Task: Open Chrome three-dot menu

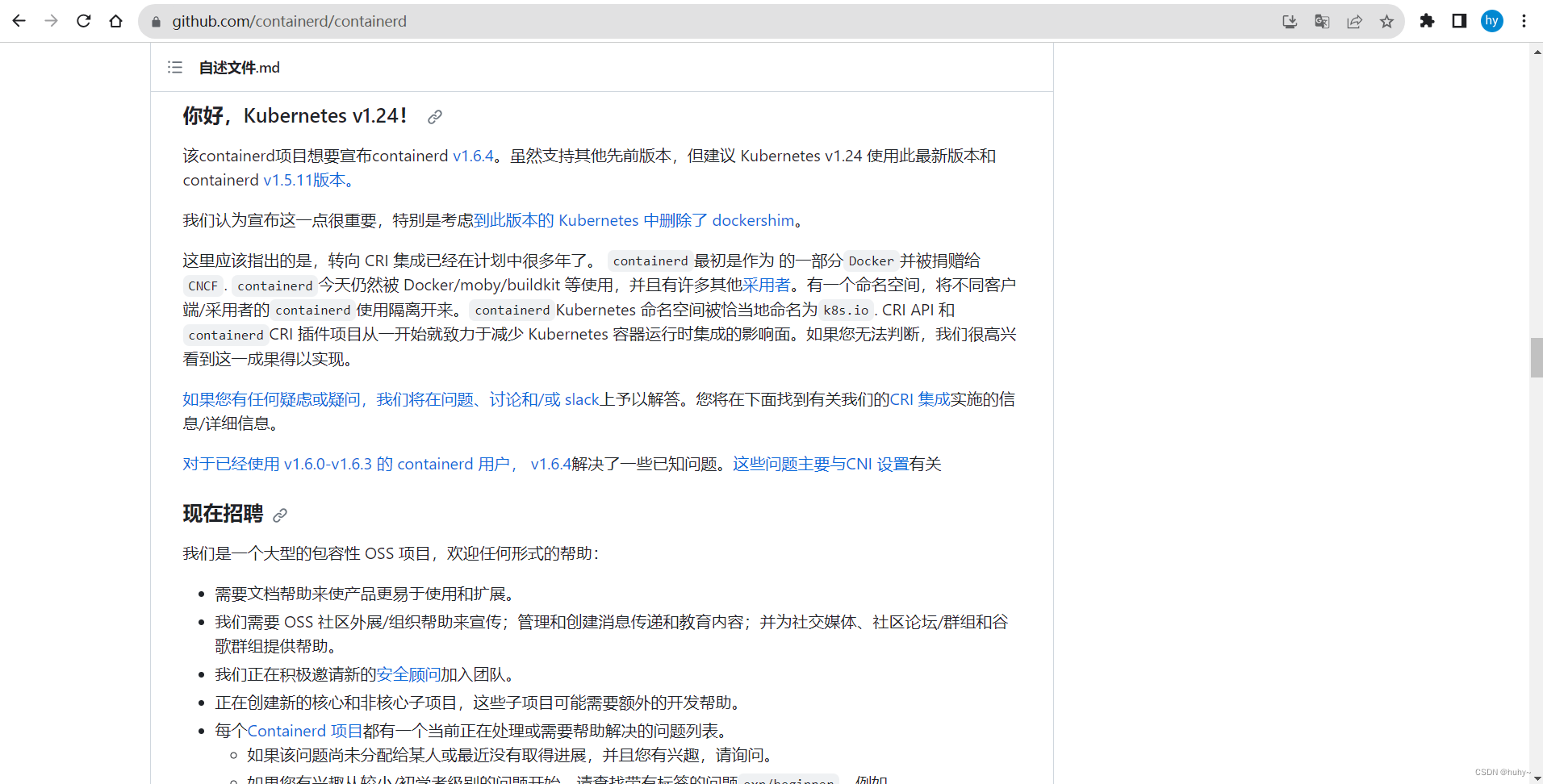Action: click(x=1524, y=21)
